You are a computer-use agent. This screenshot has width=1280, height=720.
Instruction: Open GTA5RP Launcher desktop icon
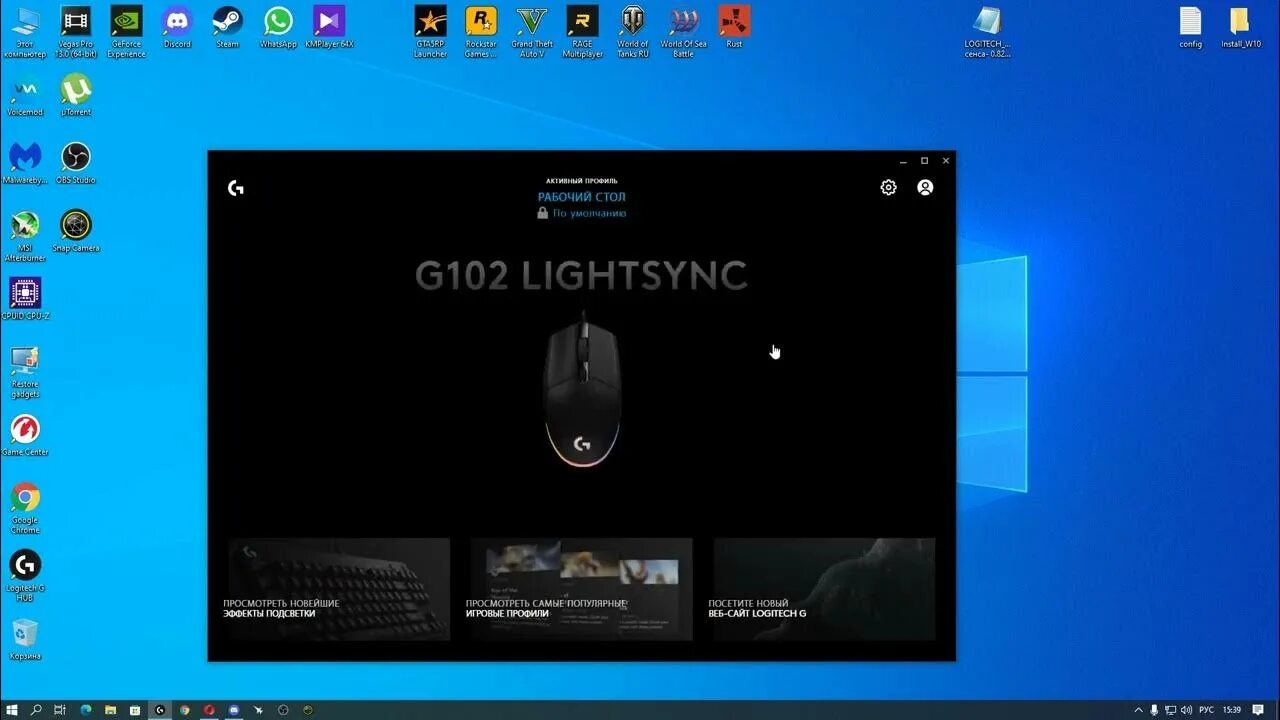pos(431,32)
